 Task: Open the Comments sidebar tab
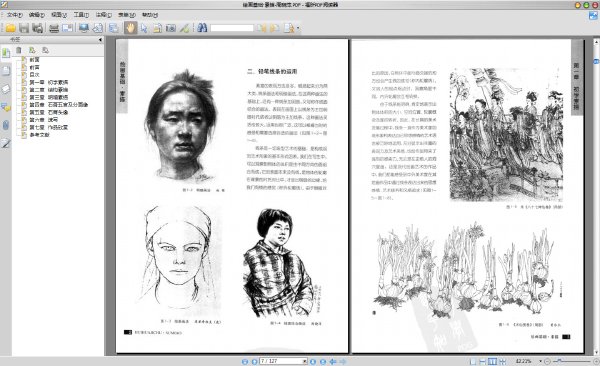click(6, 108)
